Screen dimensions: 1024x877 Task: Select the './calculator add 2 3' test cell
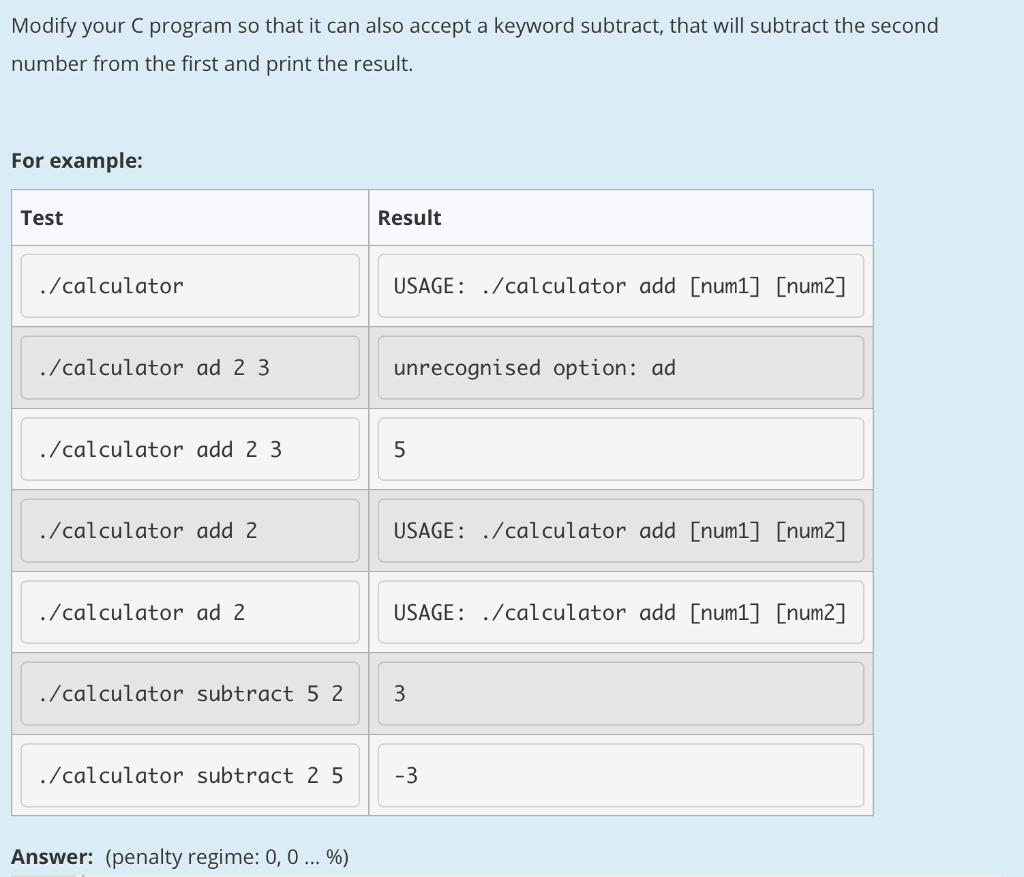coord(190,449)
